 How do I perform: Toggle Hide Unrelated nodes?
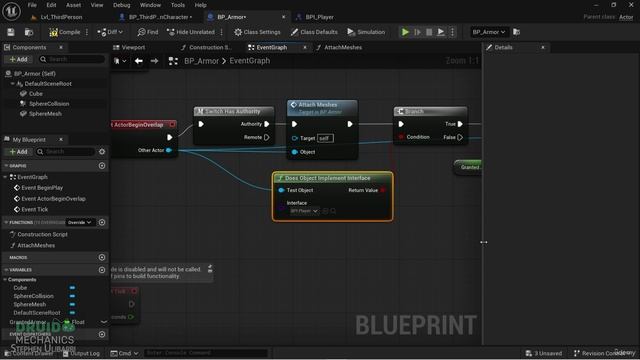click(191, 32)
